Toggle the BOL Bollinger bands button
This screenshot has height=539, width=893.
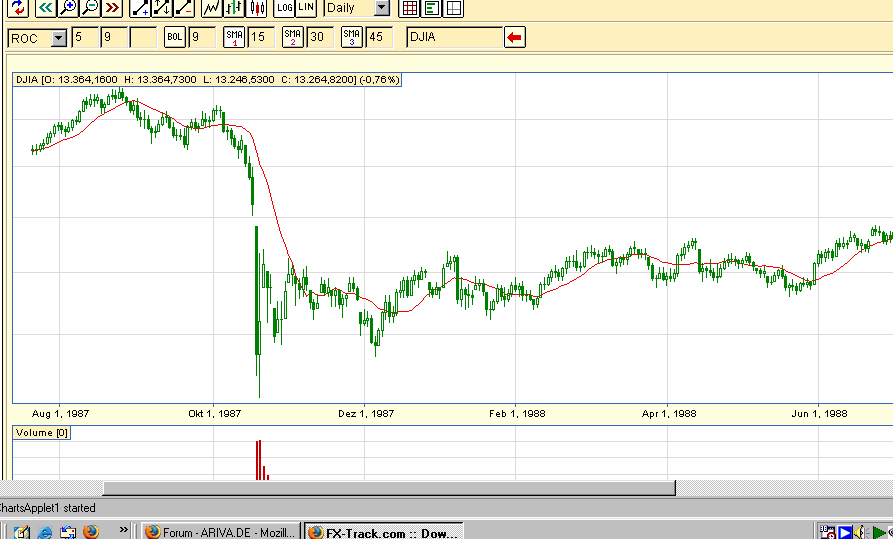(175, 37)
